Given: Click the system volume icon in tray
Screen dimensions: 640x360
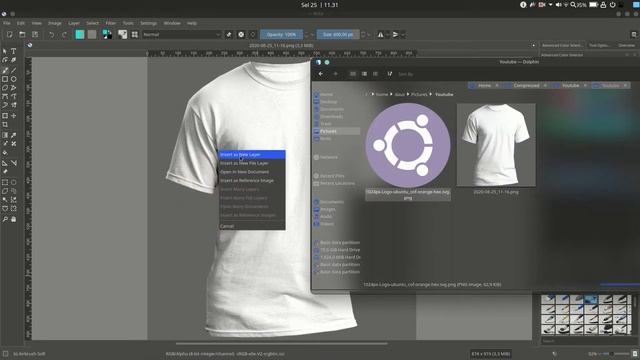Looking at the screenshot, I should point(558,5).
